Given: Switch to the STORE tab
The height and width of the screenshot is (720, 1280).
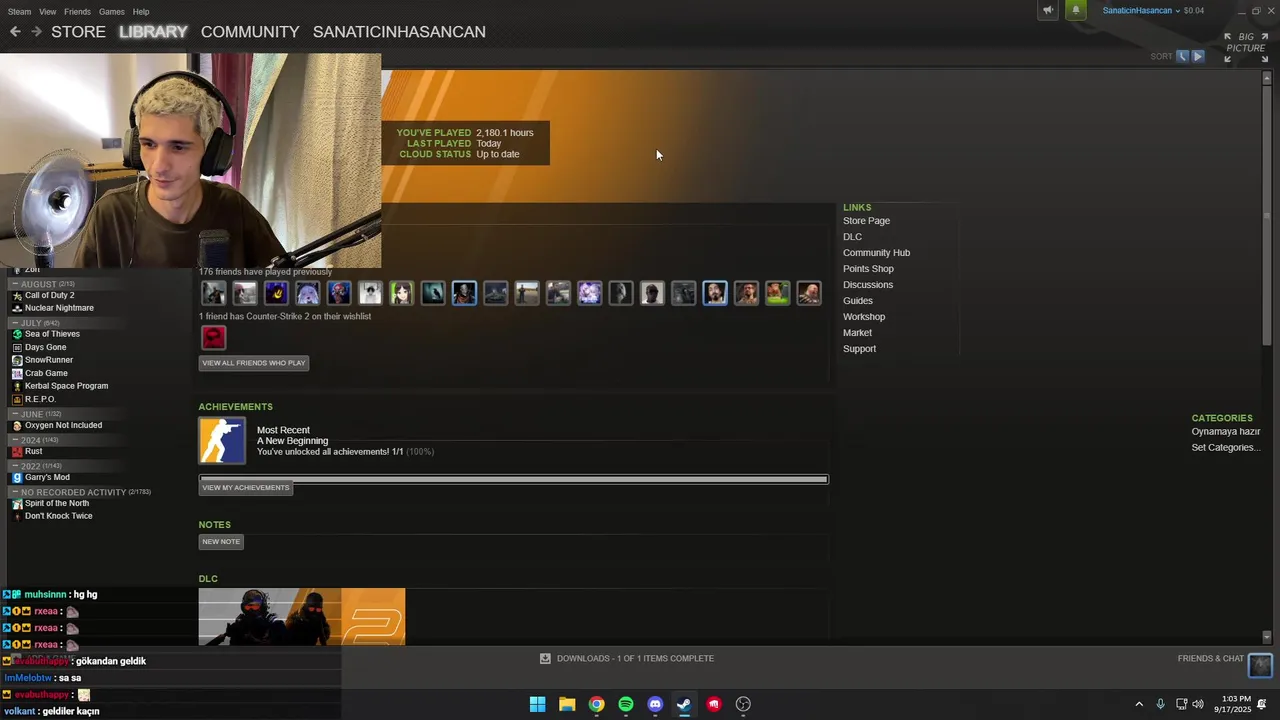Looking at the screenshot, I should [78, 32].
